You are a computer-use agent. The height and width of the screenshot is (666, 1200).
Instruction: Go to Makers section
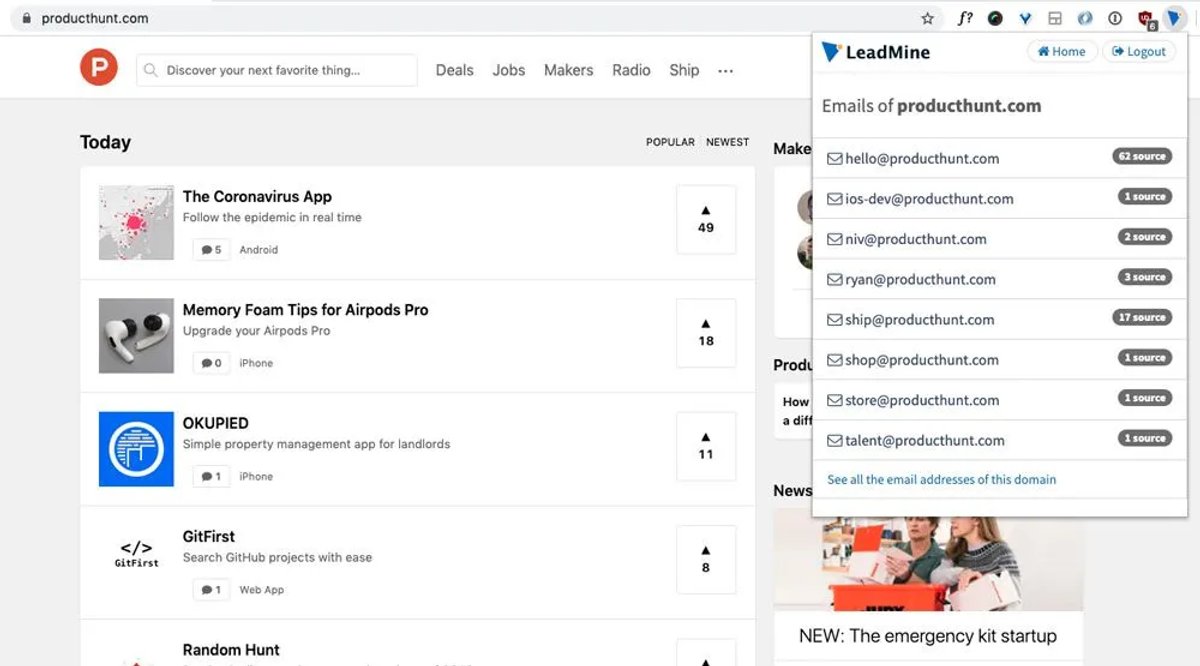click(x=569, y=70)
